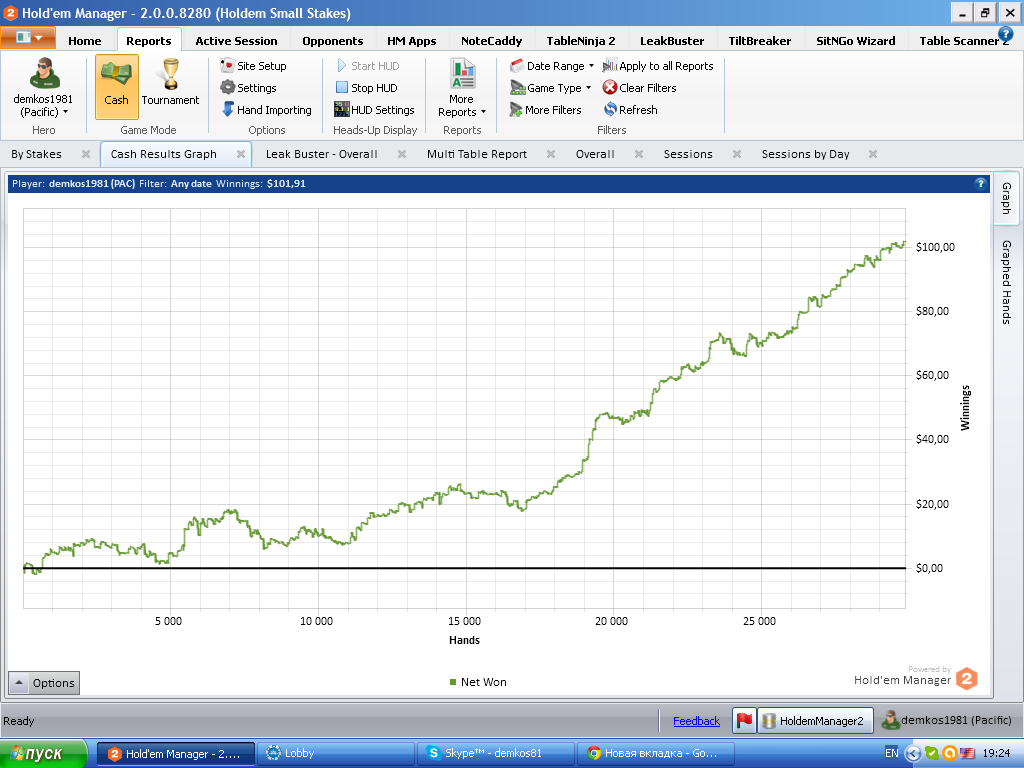The height and width of the screenshot is (768, 1024).
Task: Open the Opponents tab
Action: click(332, 40)
